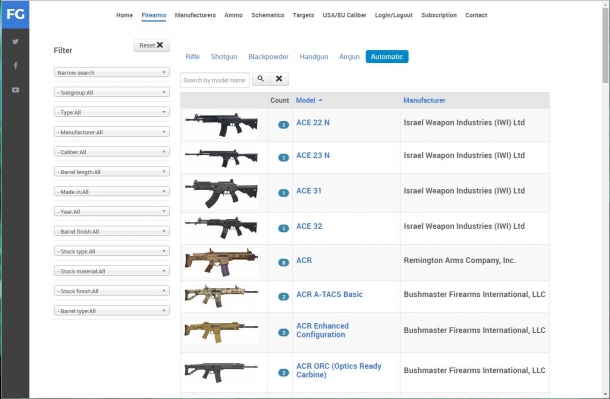Viewport: 610px width, 399px height.
Task: Open the Firearms menu item
Action: coord(154,15)
